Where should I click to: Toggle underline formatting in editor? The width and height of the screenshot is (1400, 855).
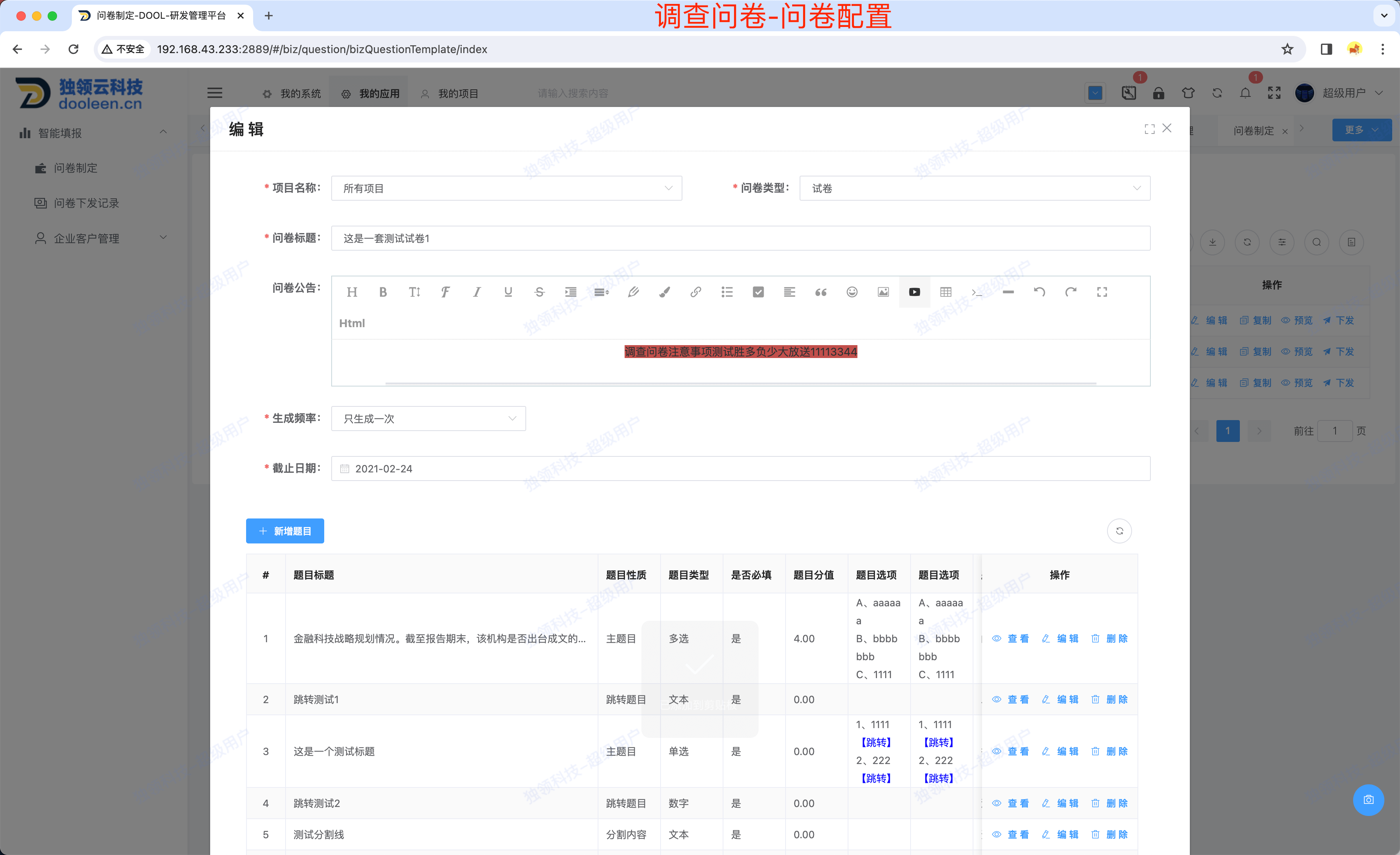click(508, 292)
